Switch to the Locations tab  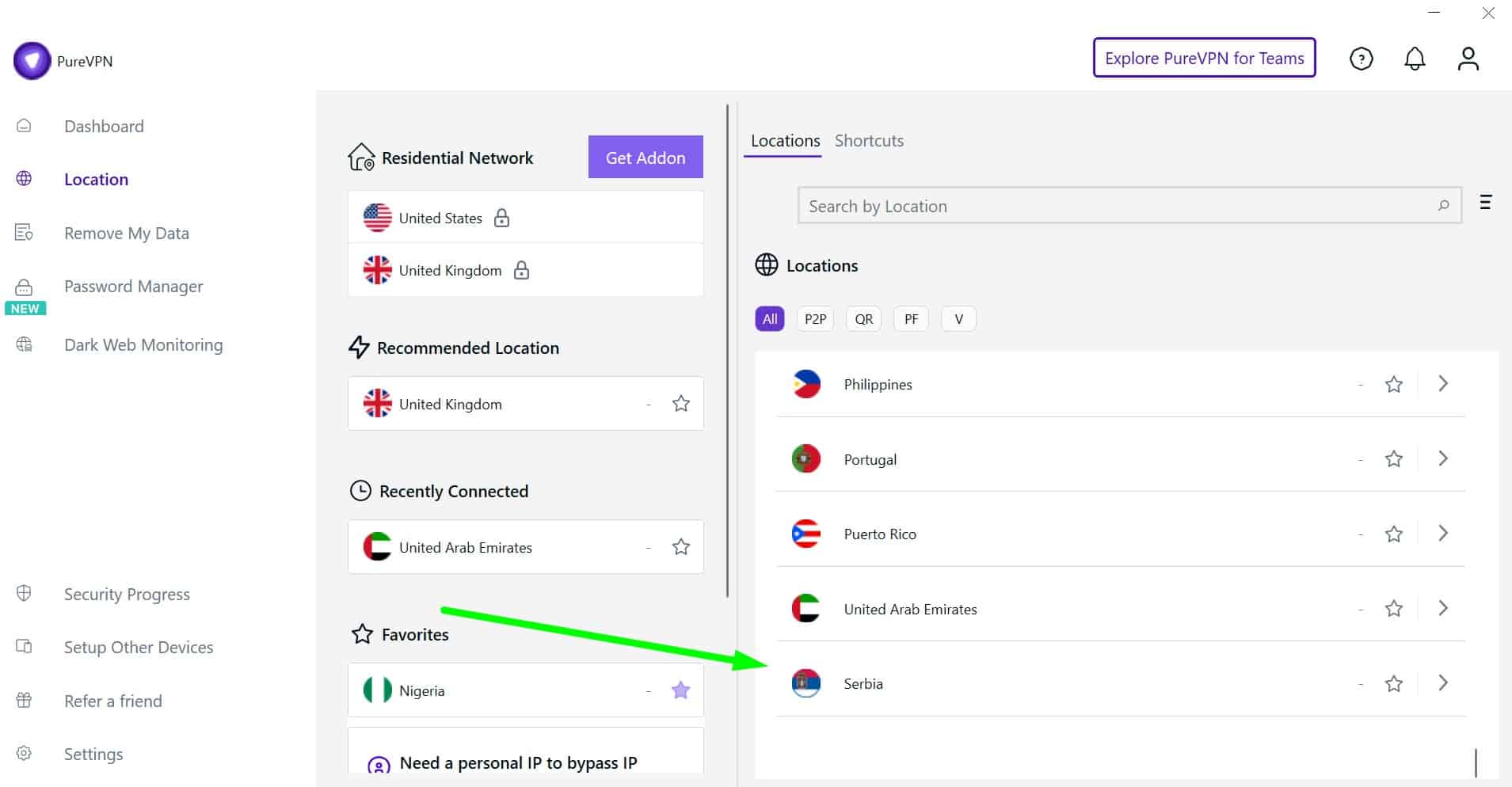pyautogui.click(x=785, y=141)
